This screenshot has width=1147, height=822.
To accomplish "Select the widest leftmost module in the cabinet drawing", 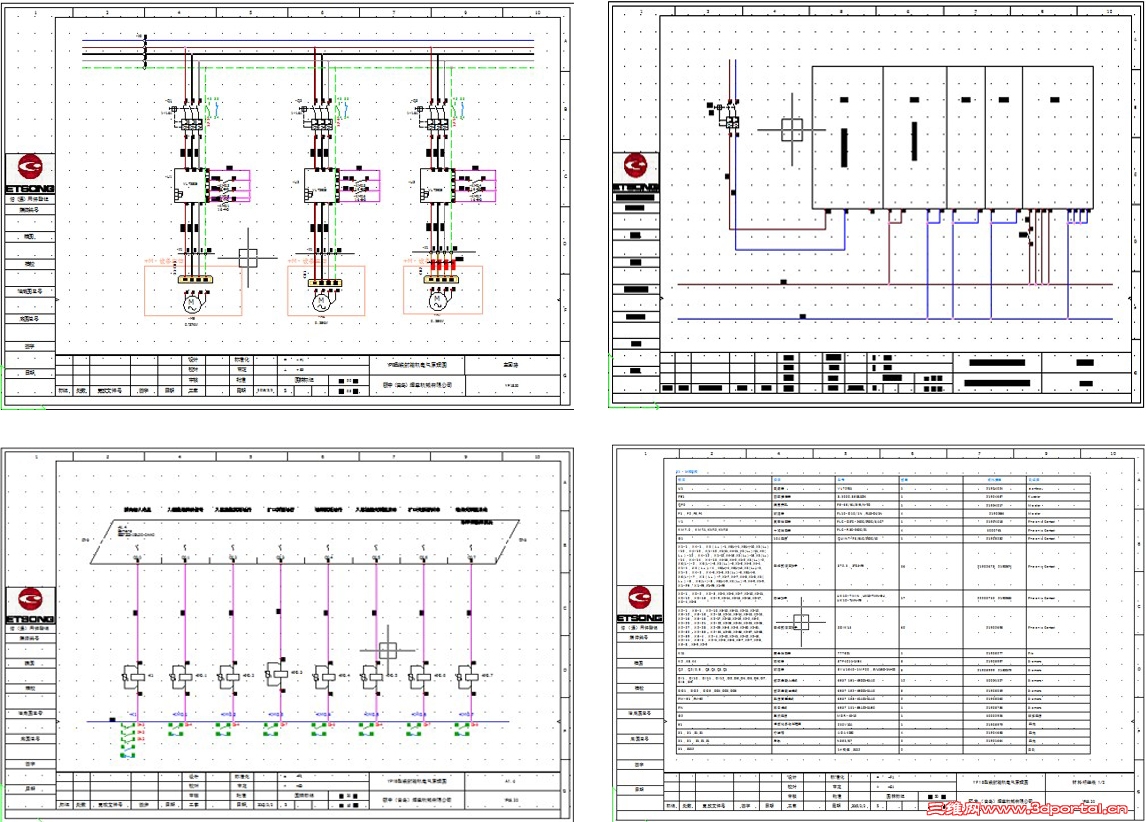I will click(847, 137).
